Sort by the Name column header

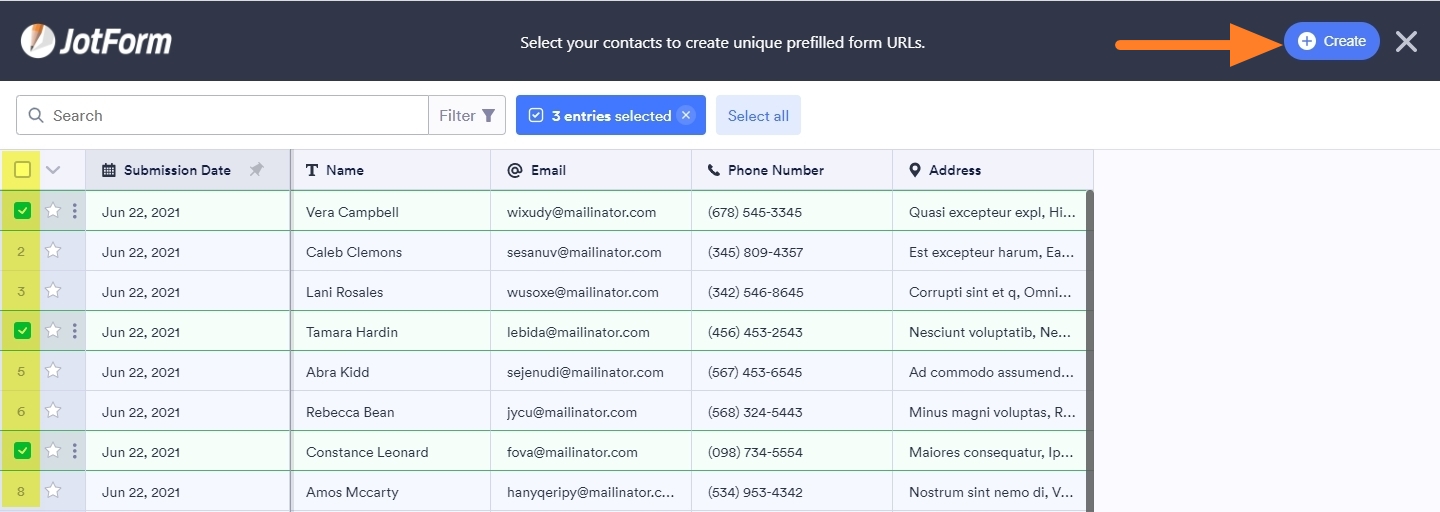click(344, 170)
